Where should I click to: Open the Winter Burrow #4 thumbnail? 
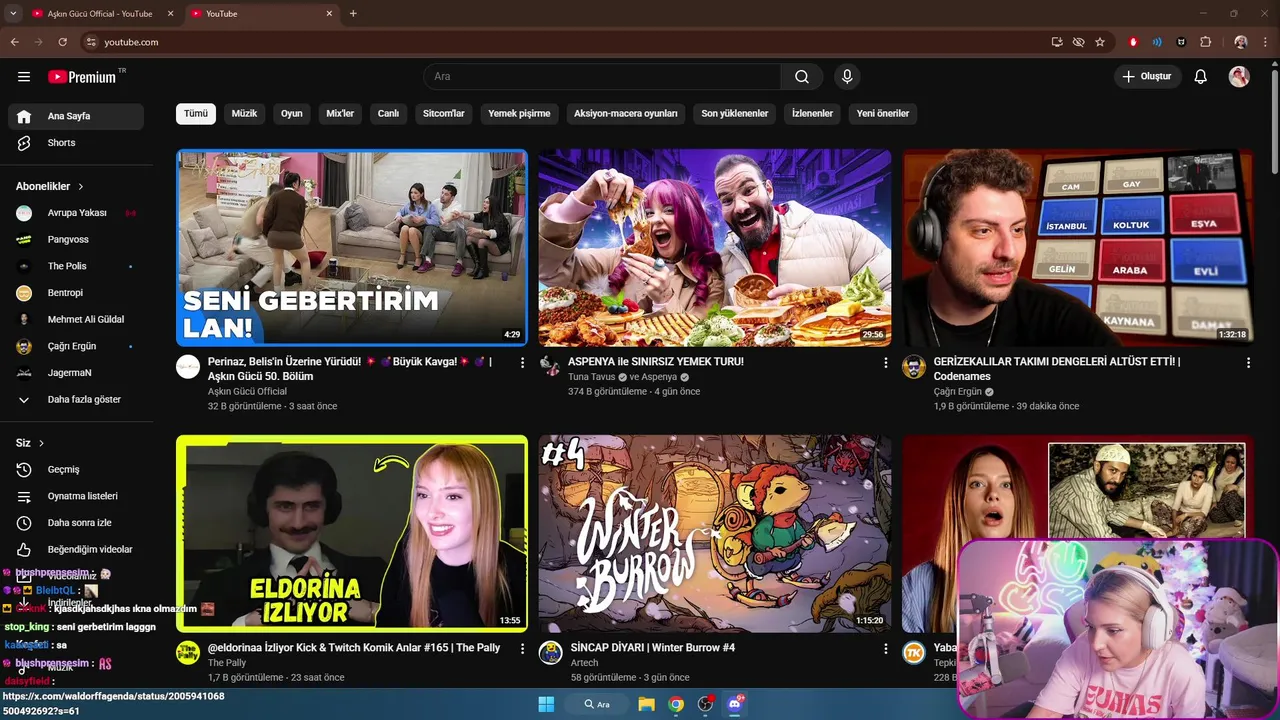pyautogui.click(x=715, y=533)
